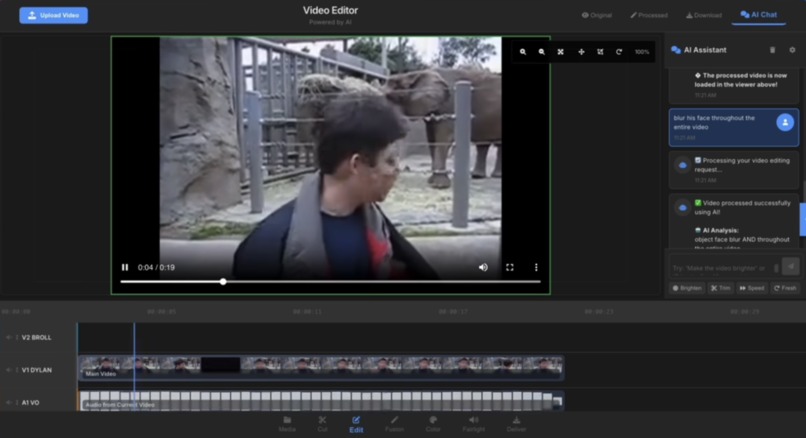The height and width of the screenshot is (438, 806).
Task: Enter fullscreen in the video player
Action: pyautogui.click(x=510, y=267)
